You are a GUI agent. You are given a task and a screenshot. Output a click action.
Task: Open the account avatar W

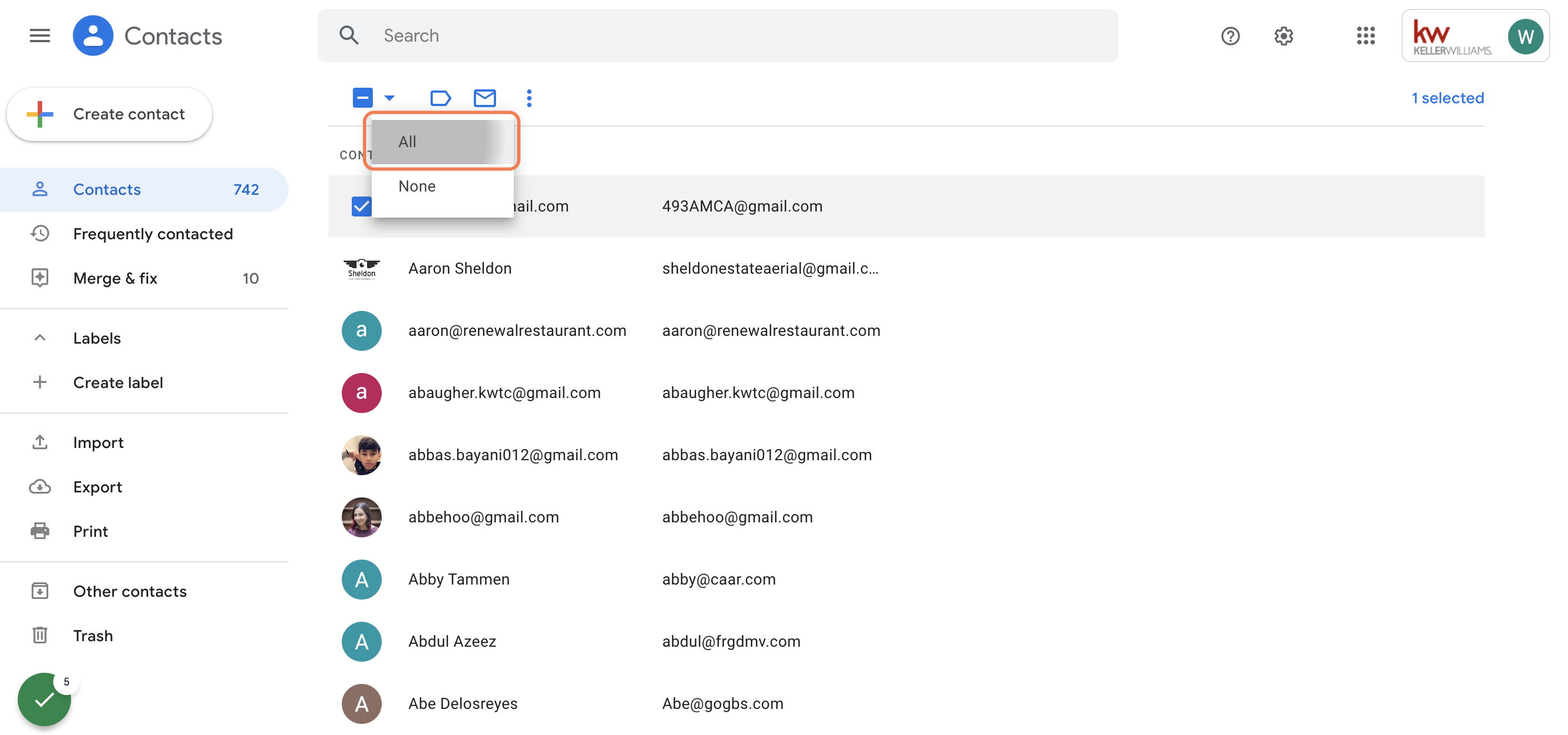tap(1525, 37)
